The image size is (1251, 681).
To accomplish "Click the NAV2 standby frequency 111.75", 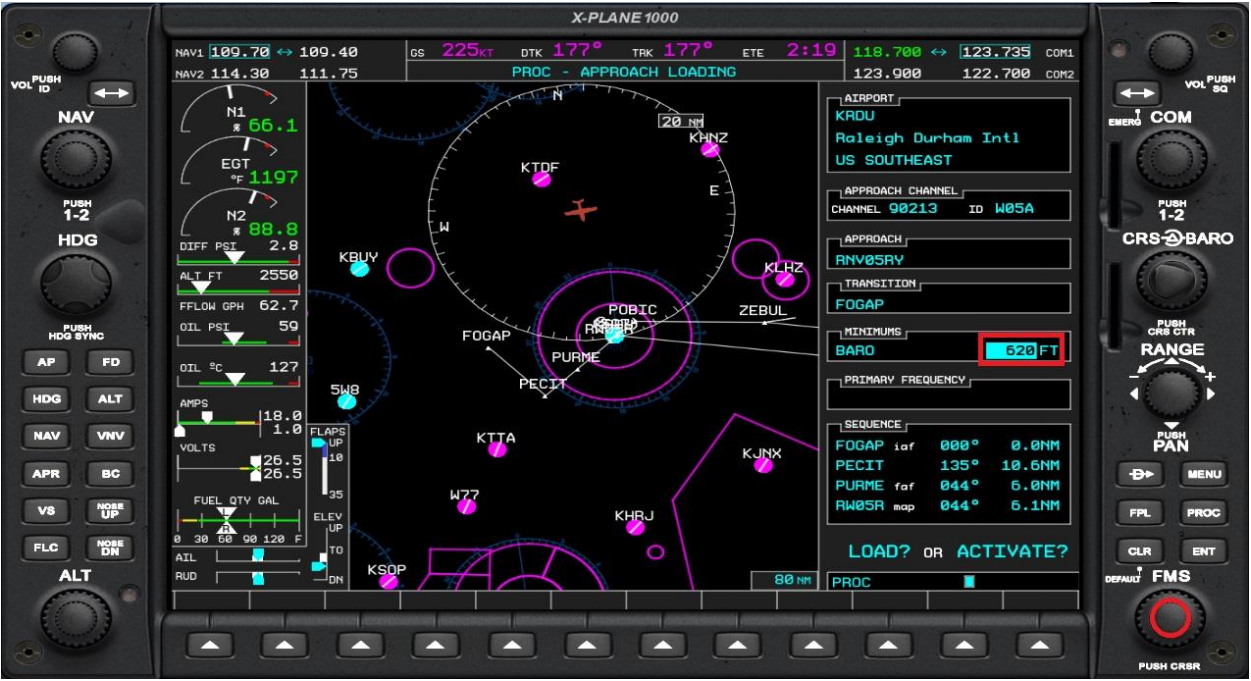I will pyautogui.click(x=328, y=74).
